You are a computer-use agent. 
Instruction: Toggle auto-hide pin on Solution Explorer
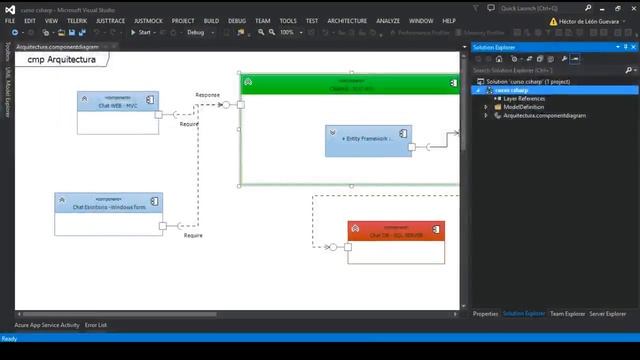tap(625, 47)
